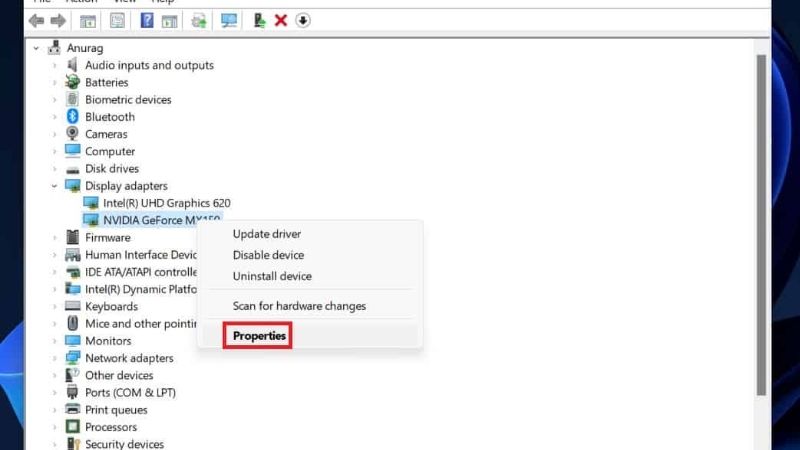Expand the Cameras category
This screenshot has height=450, width=800.
coord(55,134)
